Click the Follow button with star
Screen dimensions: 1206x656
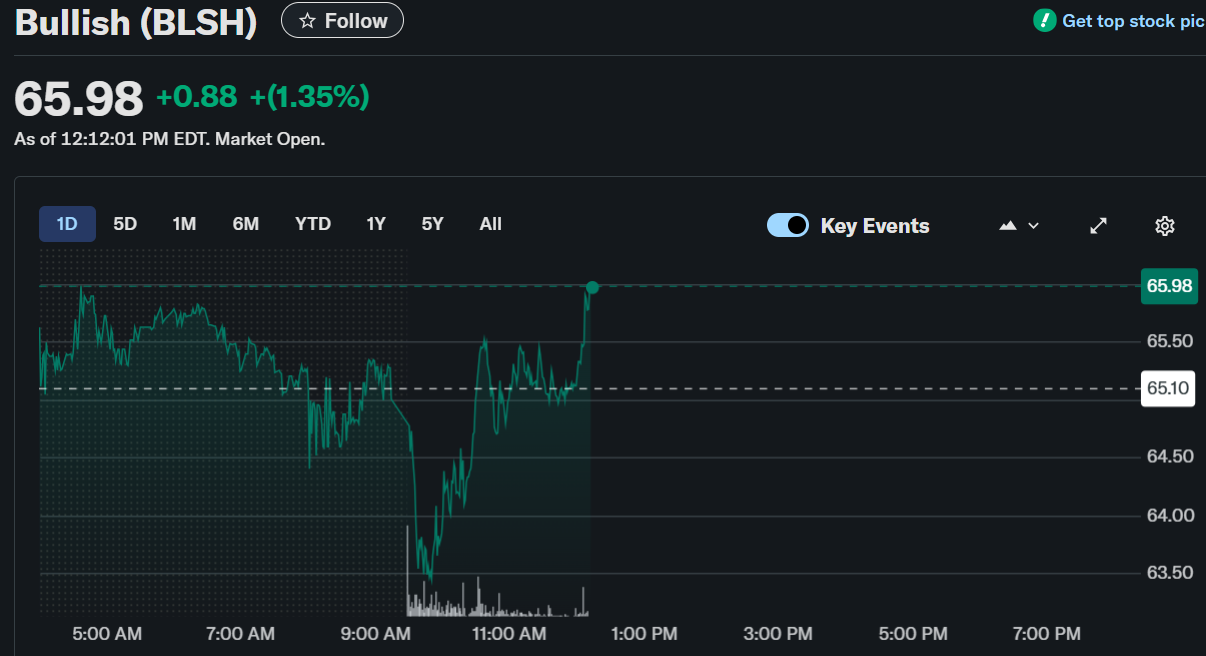tap(342, 21)
